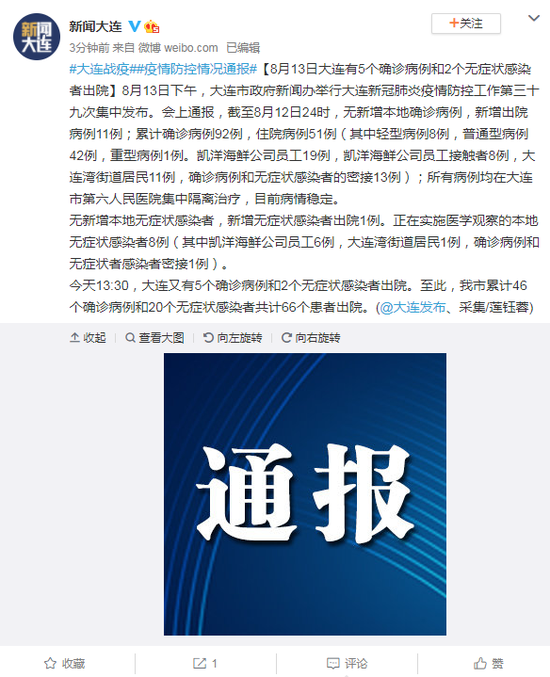
Task: Rotate image right with 向右旋转
Action: click(311, 338)
